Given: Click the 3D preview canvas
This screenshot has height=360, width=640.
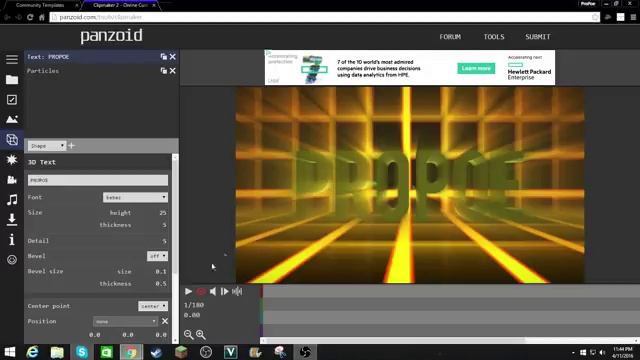Looking at the screenshot, I should coord(410,184).
